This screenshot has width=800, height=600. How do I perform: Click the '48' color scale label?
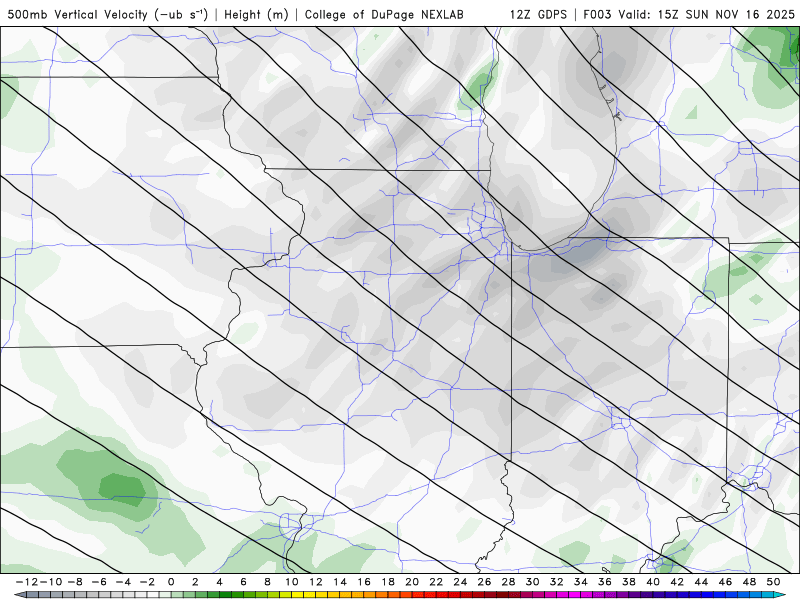(x=749, y=582)
